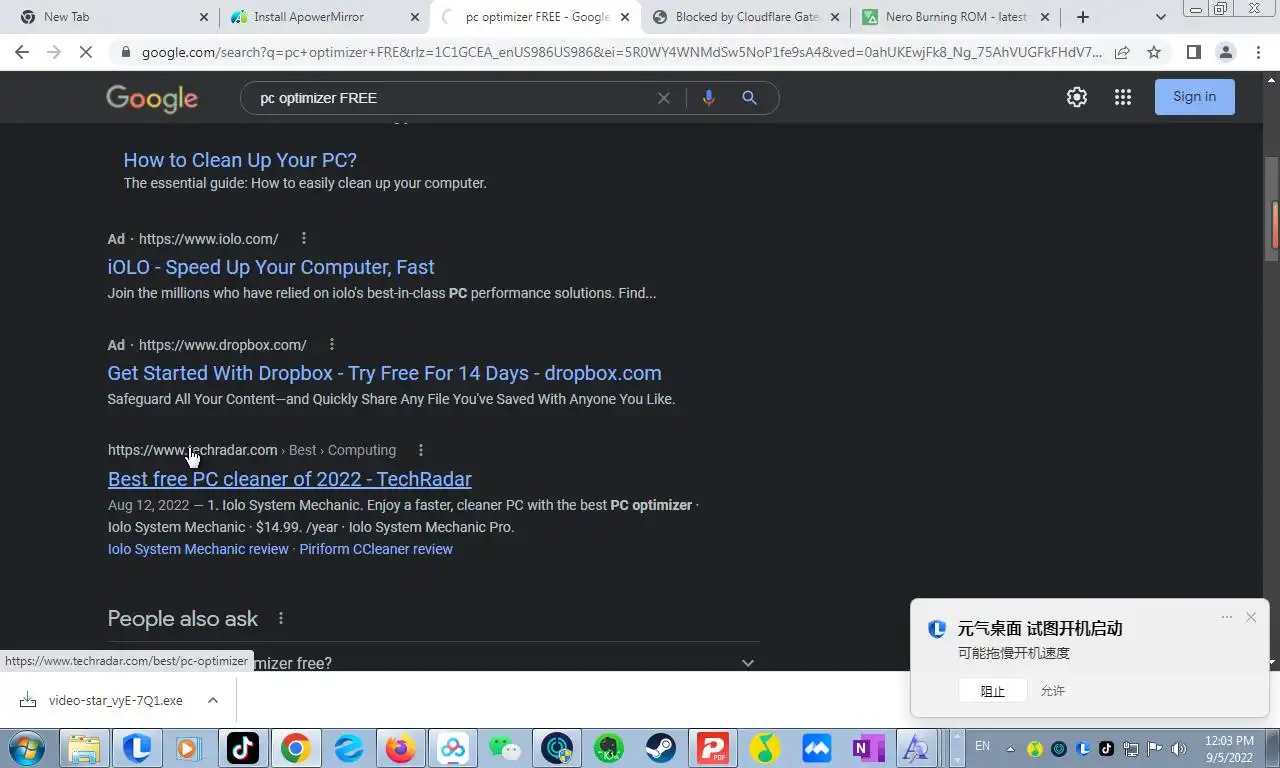Viewport: 1280px width, 768px height.
Task: Switch to the New Tab tab
Action: pyautogui.click(x=112, y=17)
